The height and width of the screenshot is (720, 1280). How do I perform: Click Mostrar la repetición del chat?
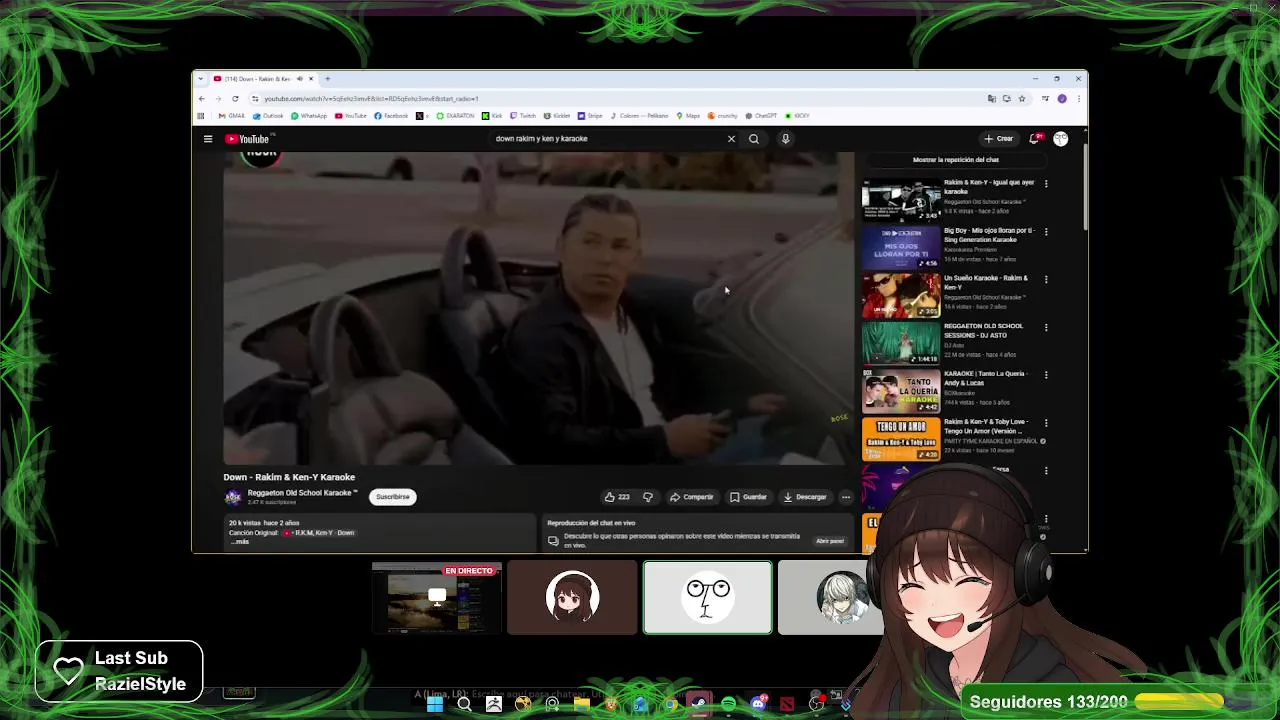pyautogui.click(x=956, y=160)
